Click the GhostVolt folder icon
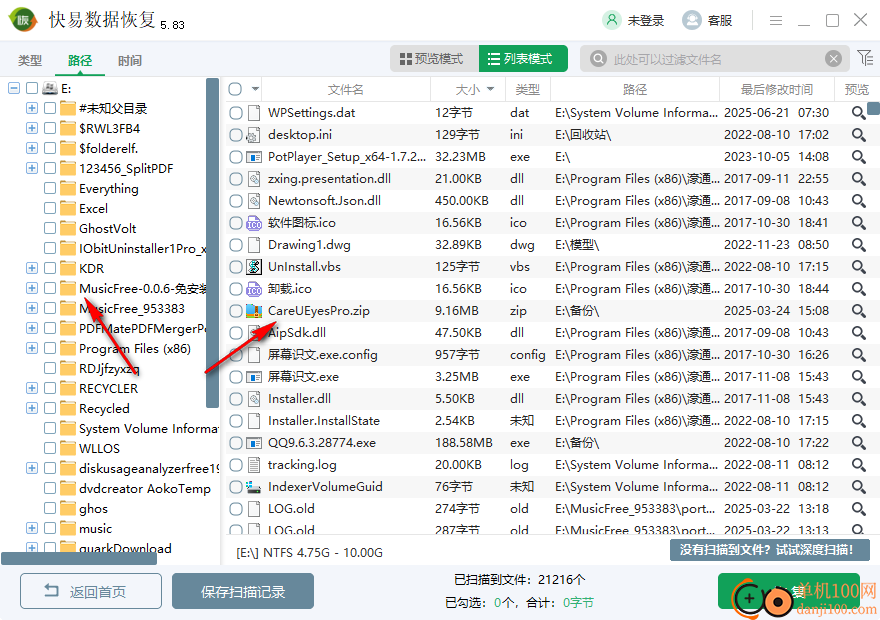Viewport: 880px width, 620px height. tap(68, 228)
